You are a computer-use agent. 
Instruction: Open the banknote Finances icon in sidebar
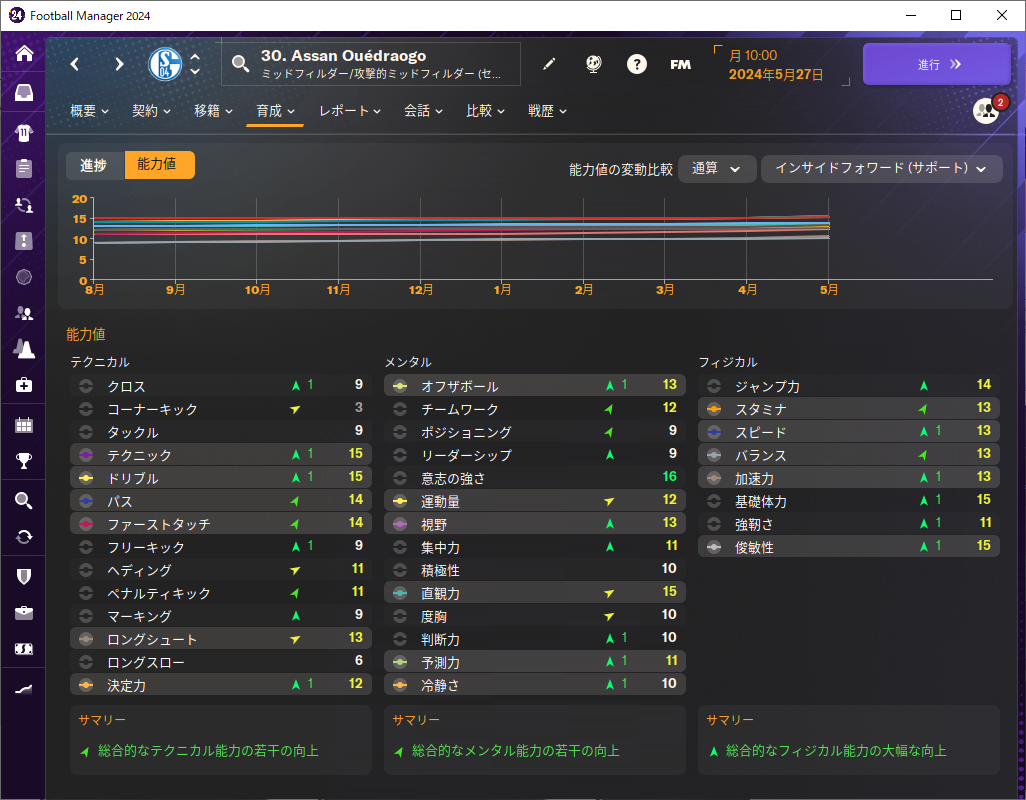click(24, 649)
